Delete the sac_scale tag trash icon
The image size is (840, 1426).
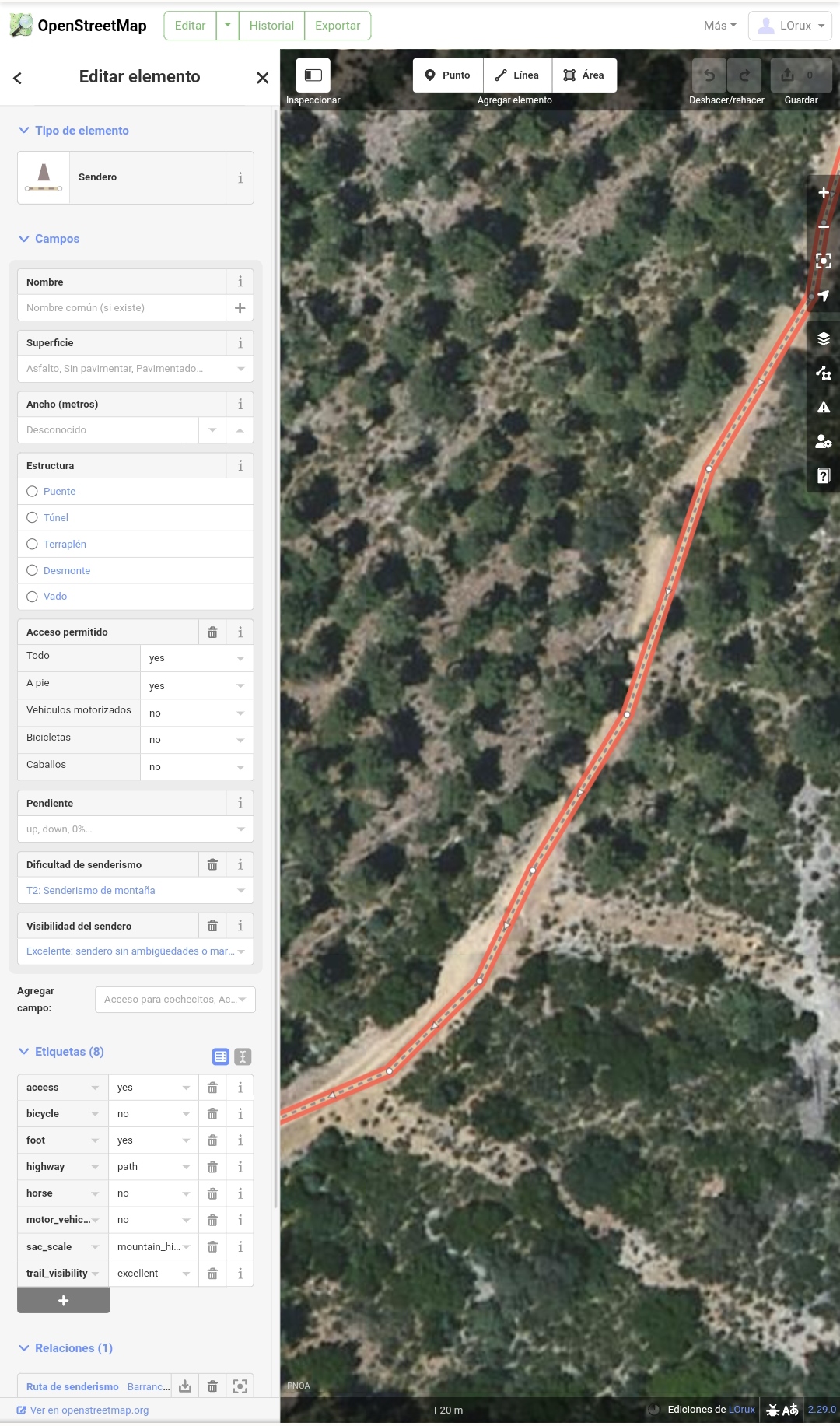[212, 1246]
